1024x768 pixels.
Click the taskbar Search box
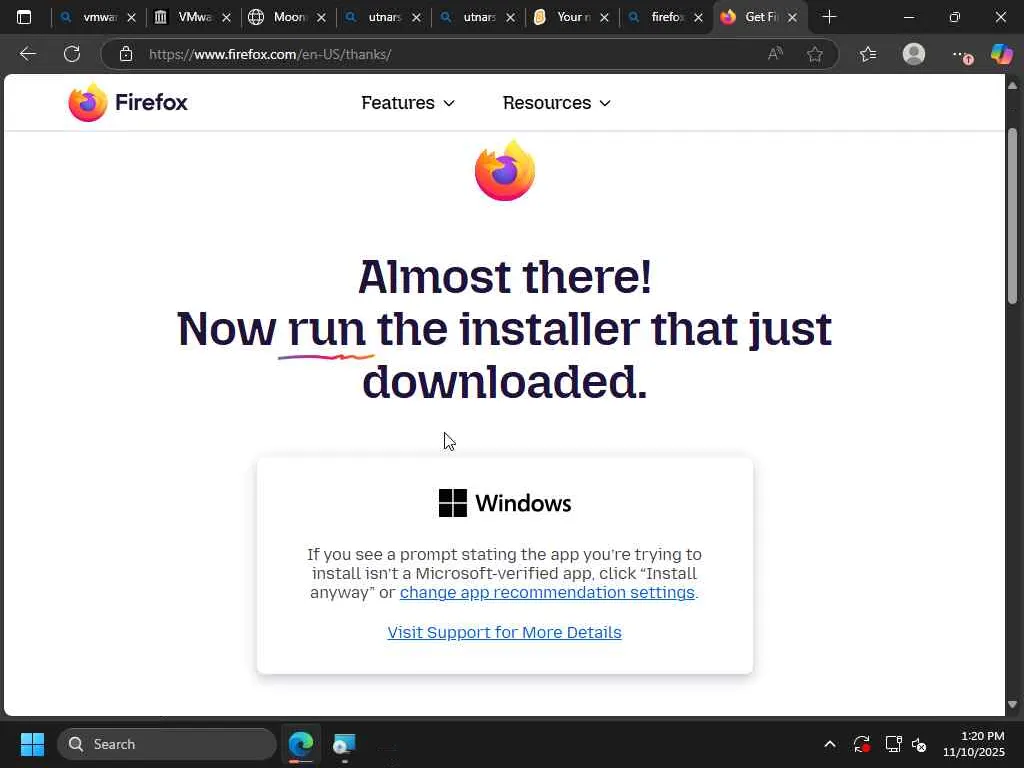point(167,744)
